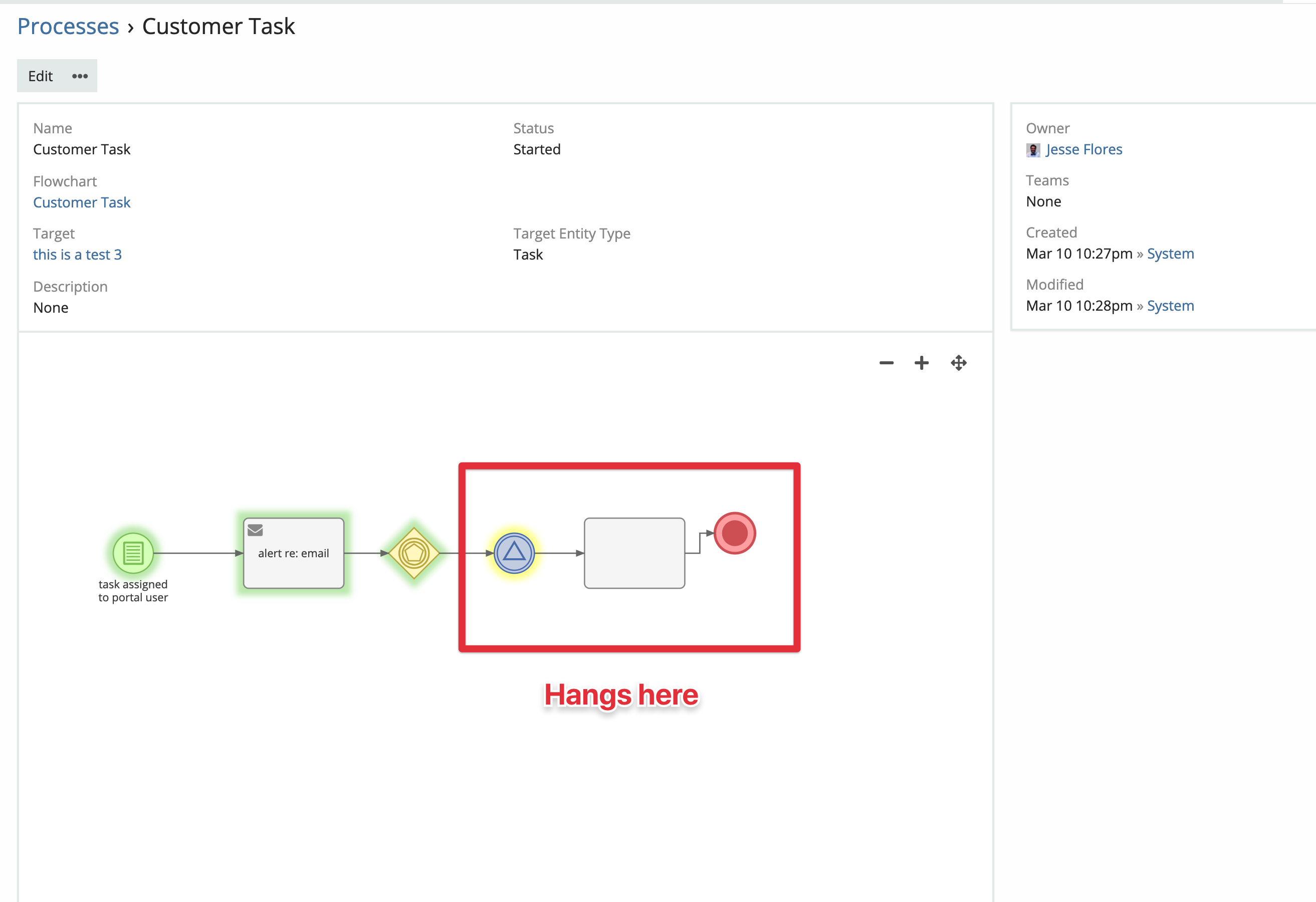This screenshot has height=902, width=1316.
Task: Select the yellow event-based gateway diamond
Action: [414, 553]
